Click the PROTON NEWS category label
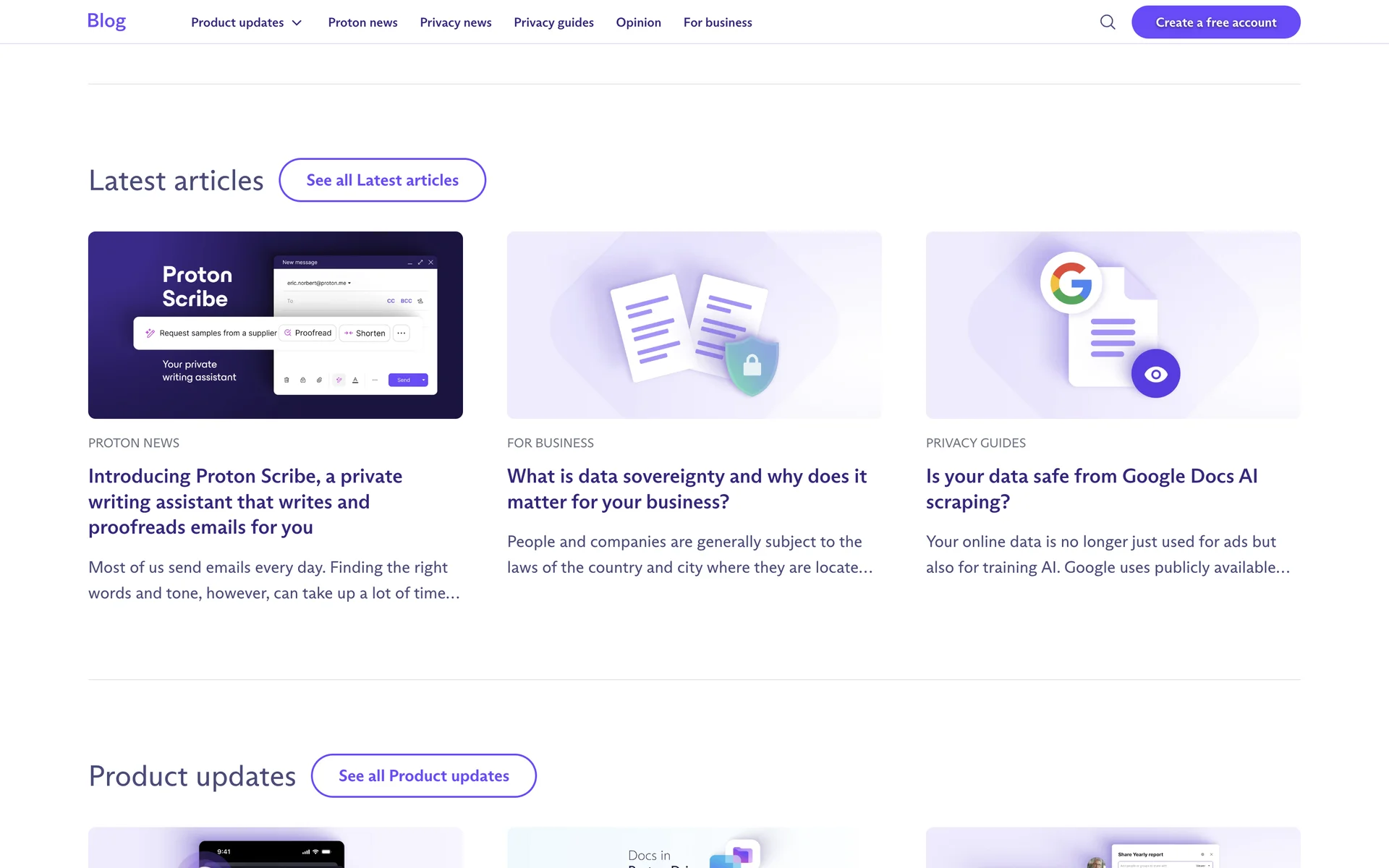The height and width of the screenshot is (868, 1389). (134, 443)
